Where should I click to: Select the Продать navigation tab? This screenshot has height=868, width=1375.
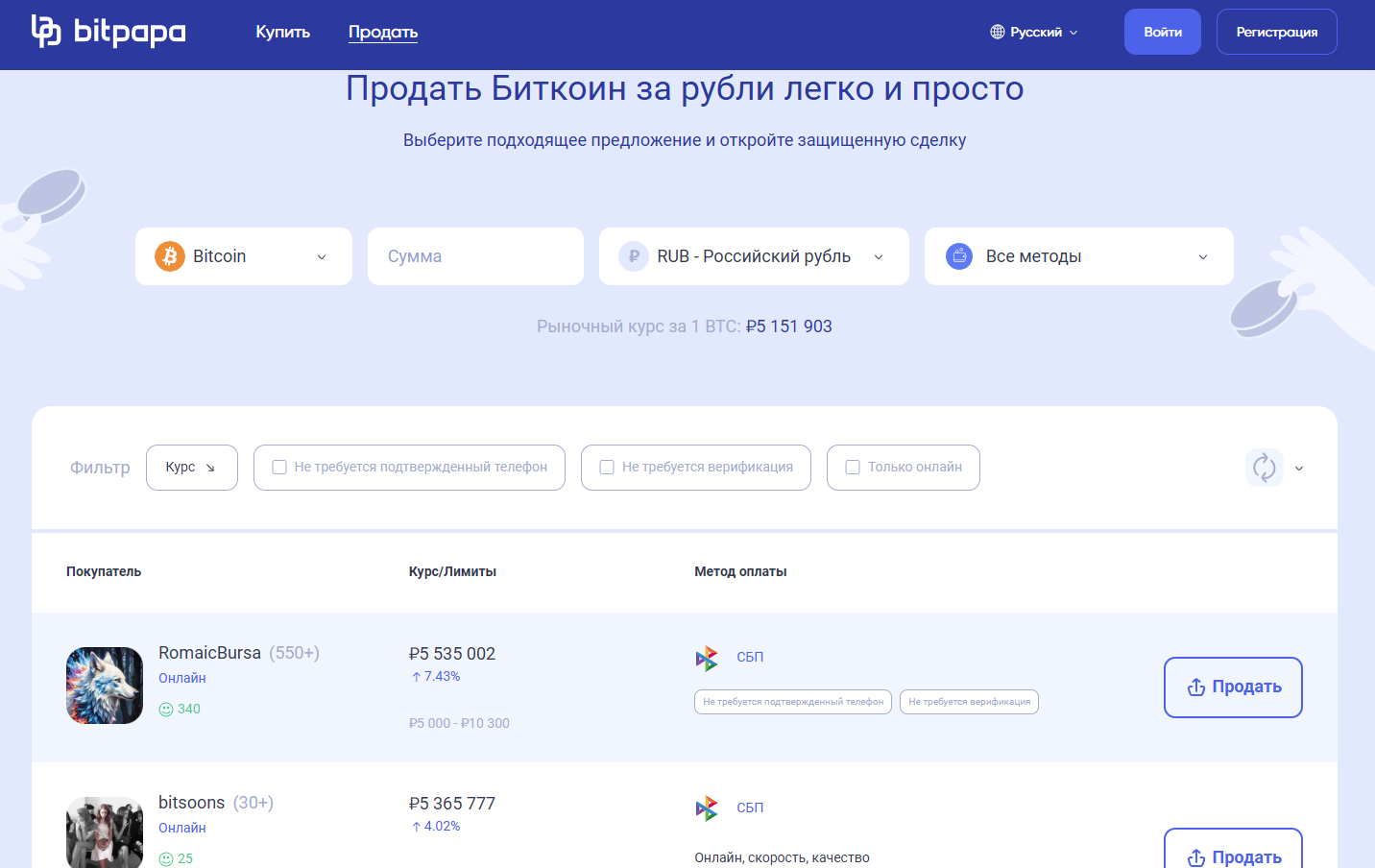(x=382, y=32)
